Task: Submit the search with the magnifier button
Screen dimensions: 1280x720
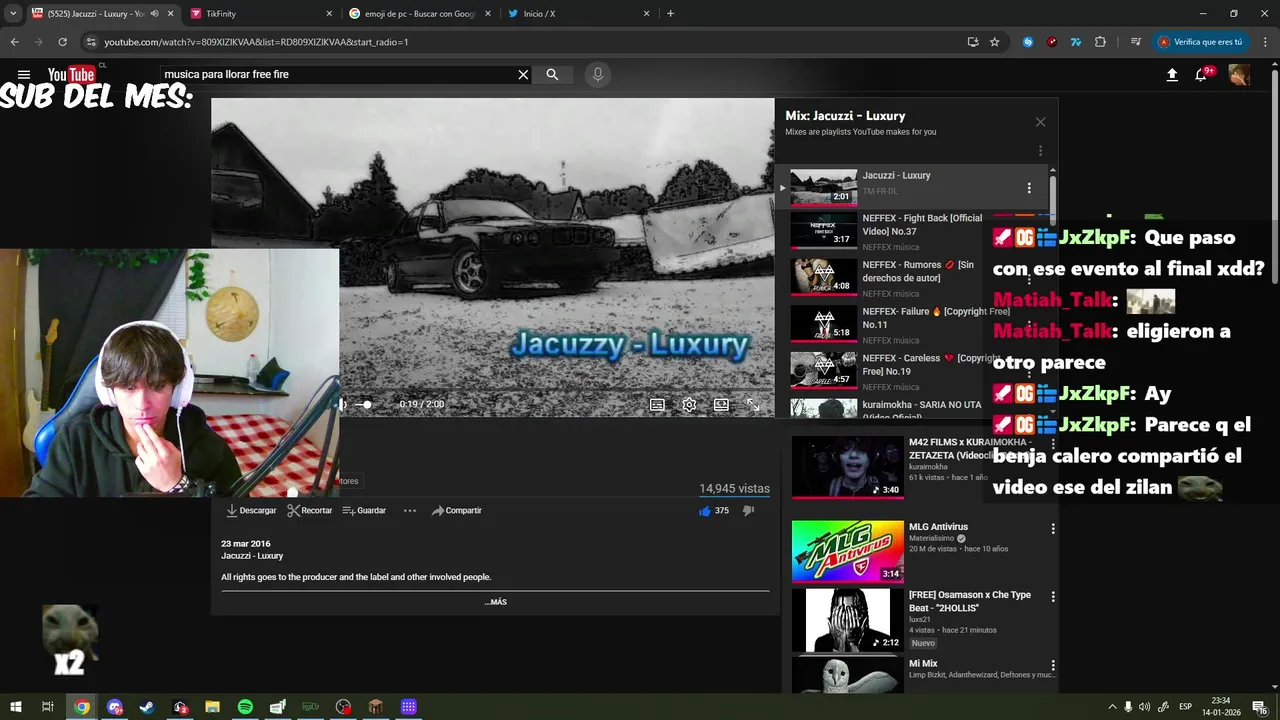Action: coord(552,75)
